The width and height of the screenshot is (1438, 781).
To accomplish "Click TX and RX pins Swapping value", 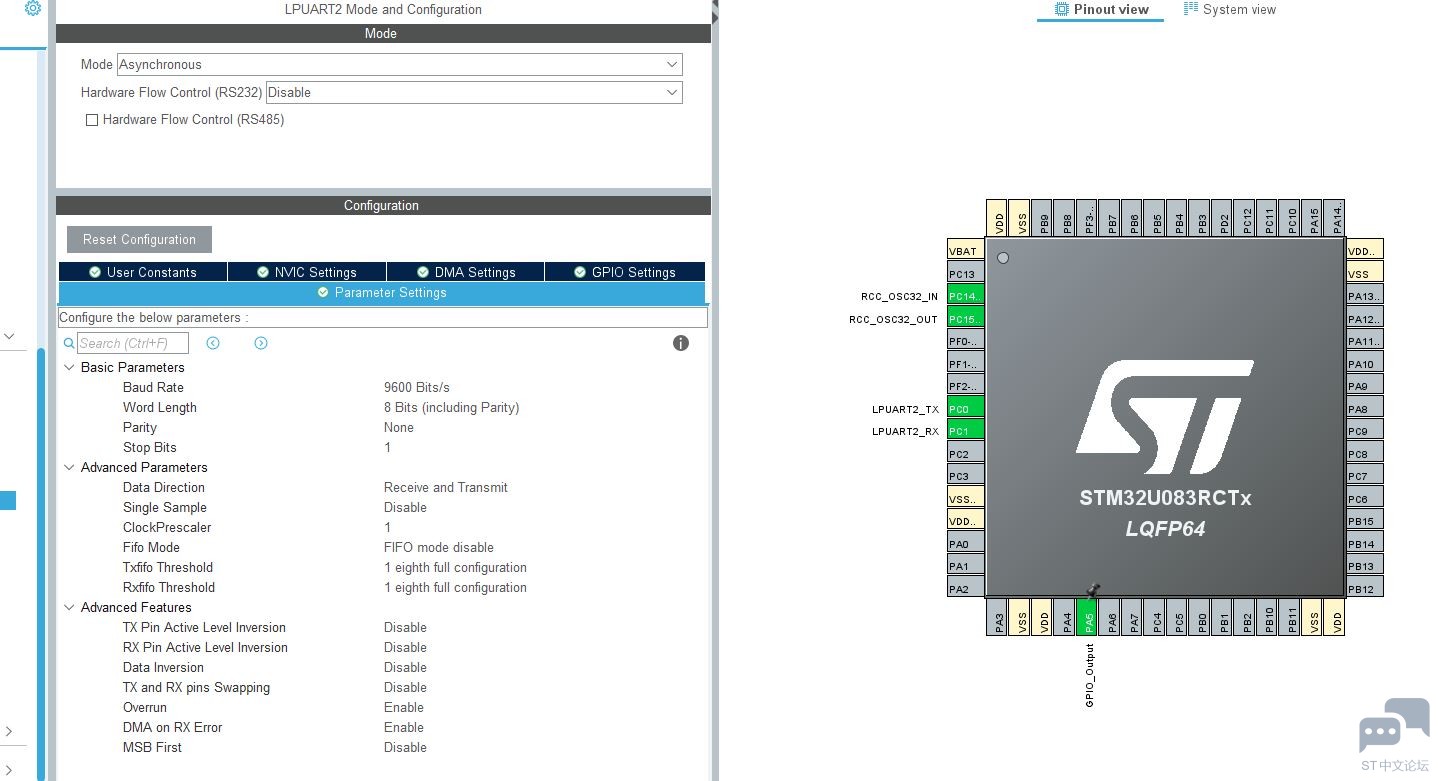I will (405, 687).
